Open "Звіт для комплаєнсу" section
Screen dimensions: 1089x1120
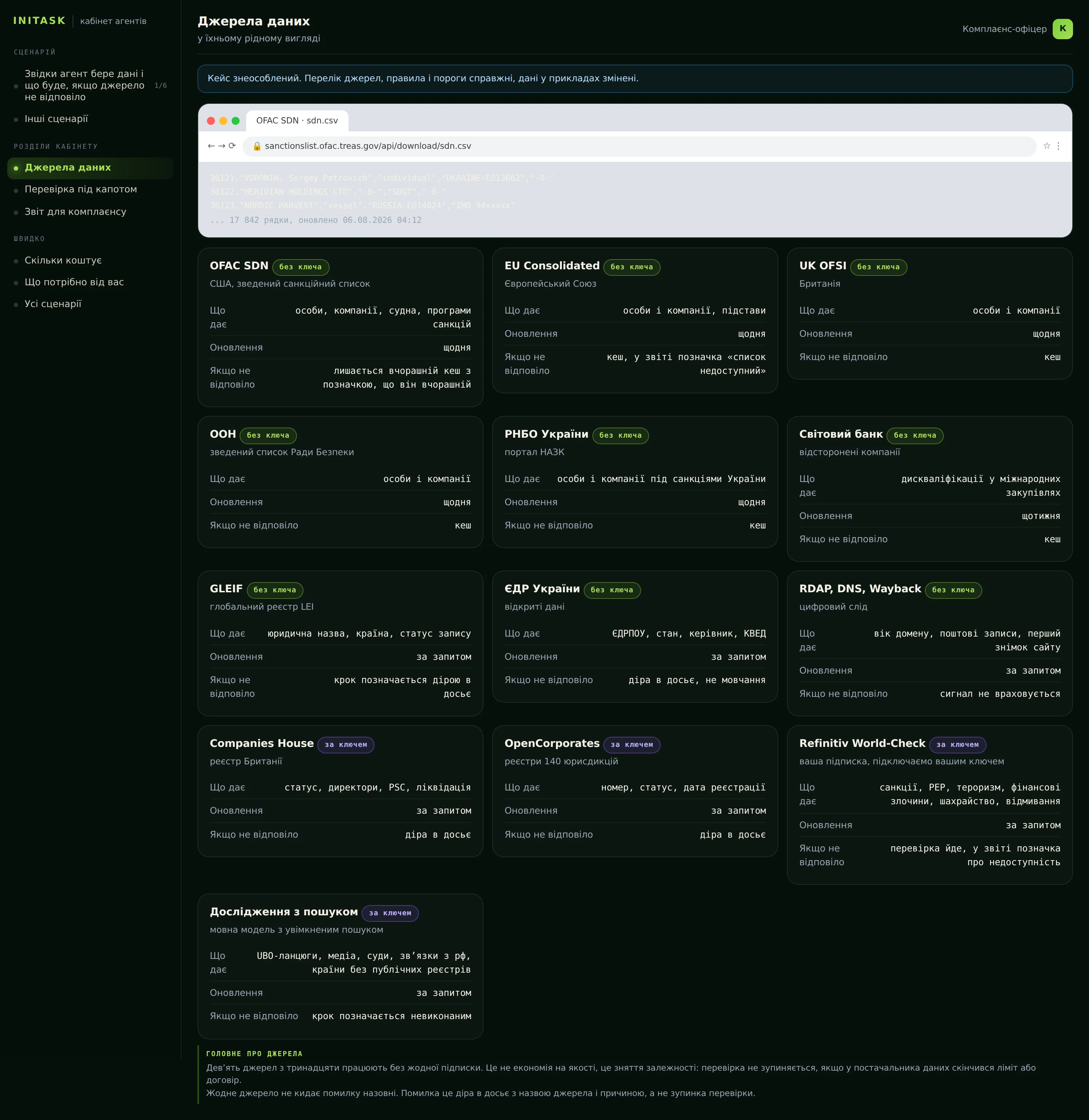click(90, 212)
